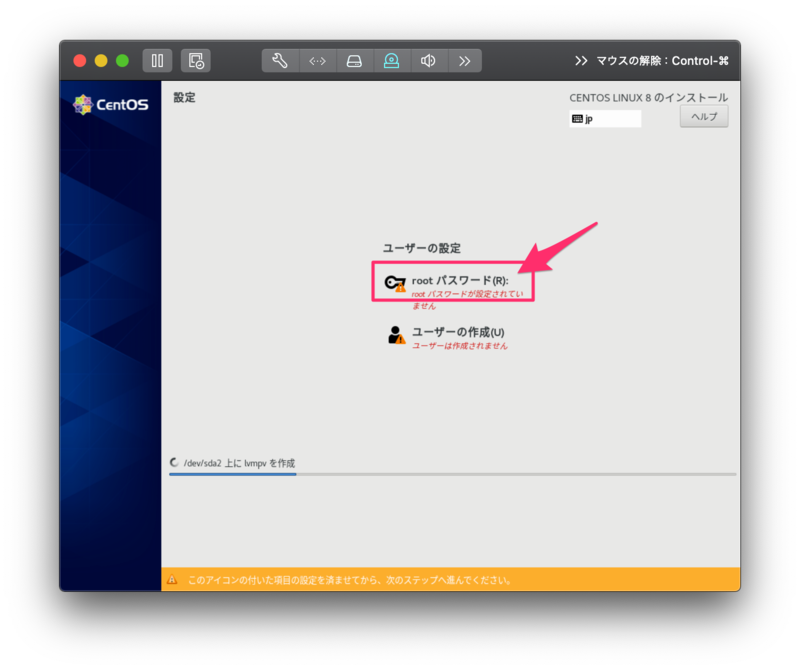Toggle the sound speaker icon
Viewport: 800px width, 670px height.
pyautogui.click(x=429, y=61)
